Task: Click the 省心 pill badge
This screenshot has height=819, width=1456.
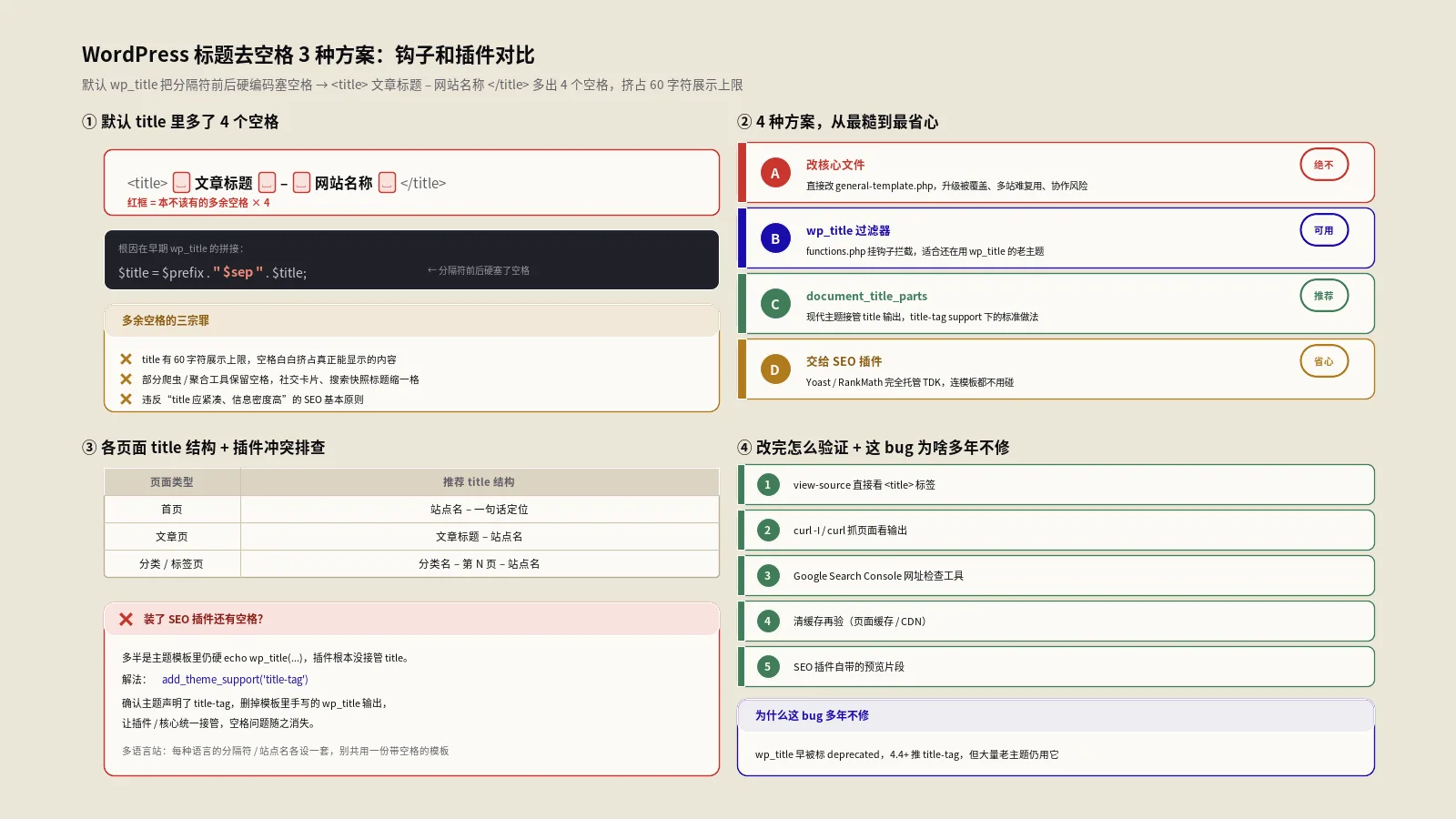Action: pyautogui.click(x=1324, y=361)
